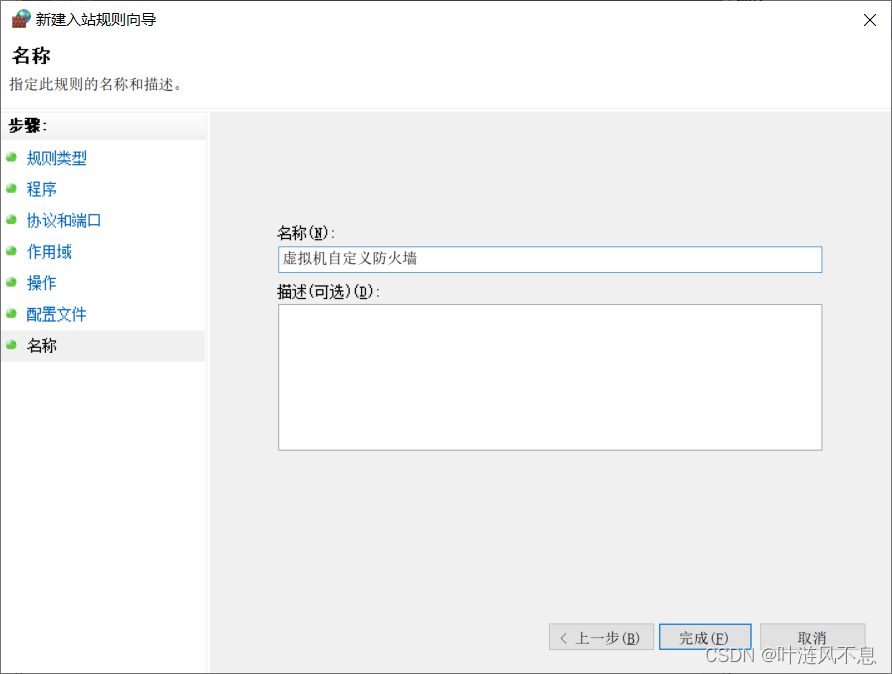The height and width of the screenshot is (674, 892).
Task: Click inside the 描述(可选) text area
Action: [x=550, y=377]
